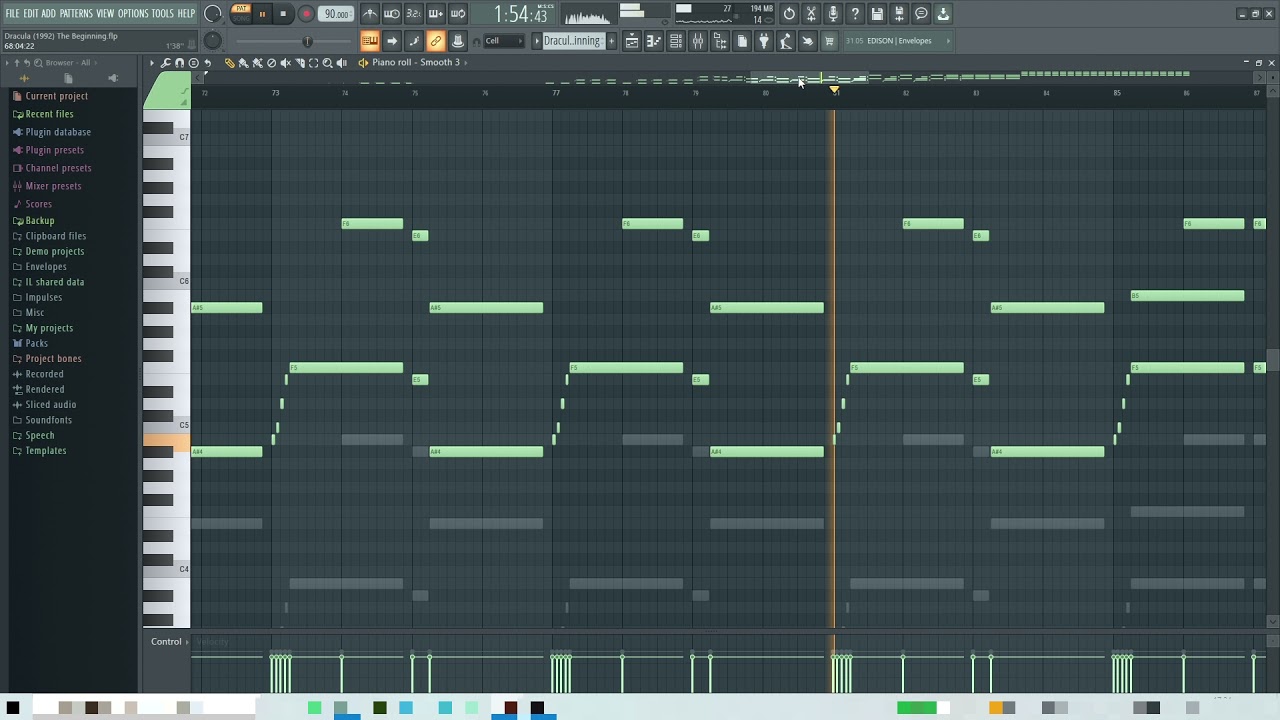Click the 90.000 tempo field
The height and width of the screenshot is (720, 1280).
point(337,14)
